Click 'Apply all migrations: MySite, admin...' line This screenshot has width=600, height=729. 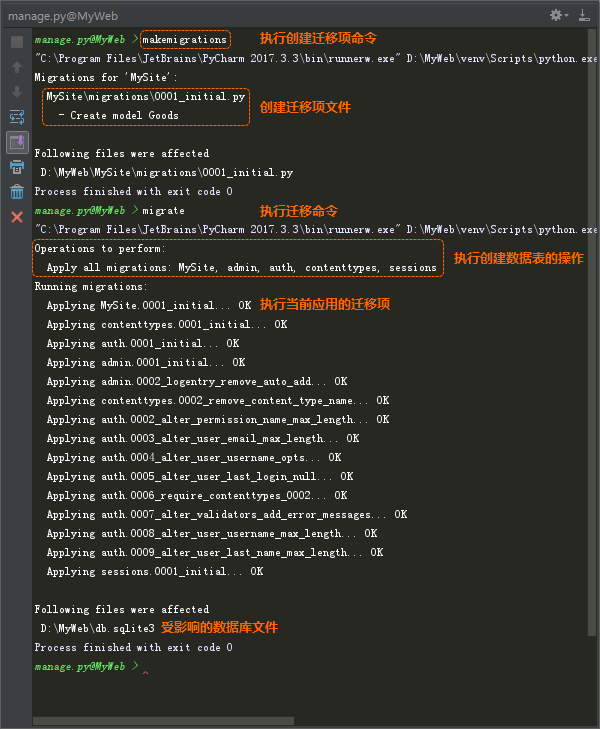[x=242, y=268]
